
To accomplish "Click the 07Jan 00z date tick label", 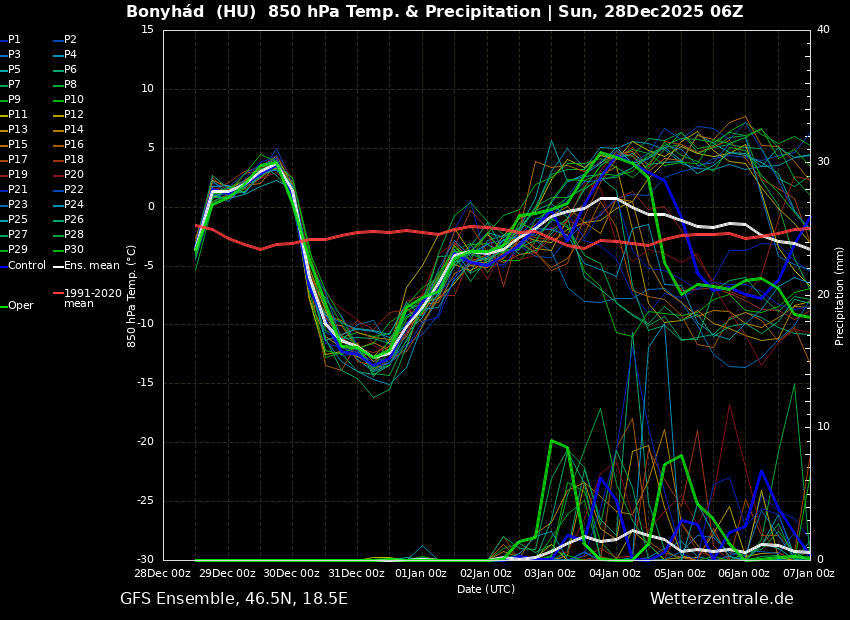I will pos(808,574).
